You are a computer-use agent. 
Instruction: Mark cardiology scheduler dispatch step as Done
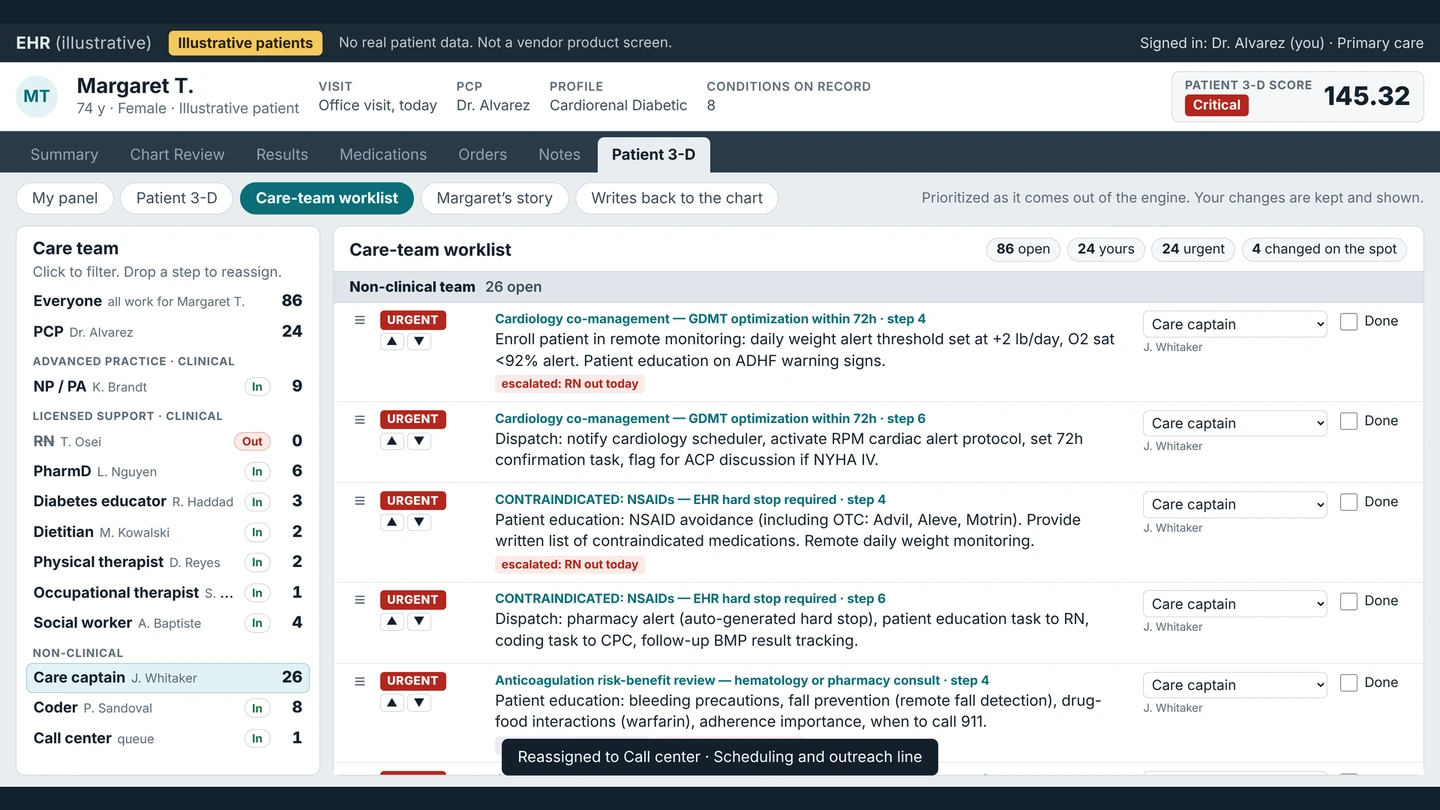(x=1349, y=421)
